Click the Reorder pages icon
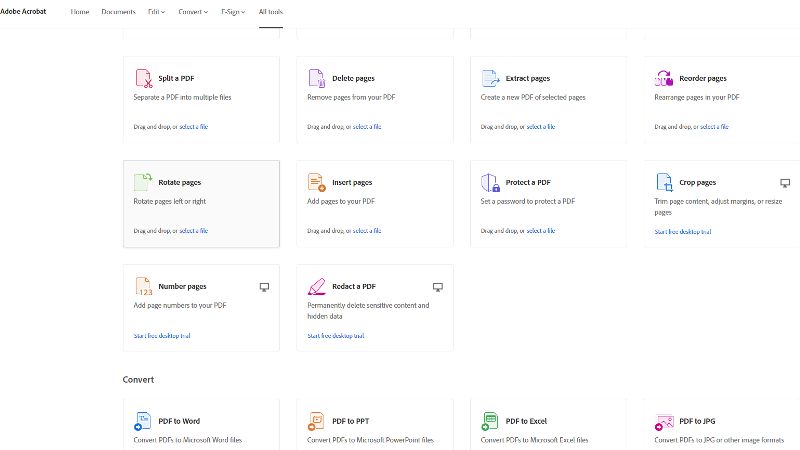 pos(664,79)
